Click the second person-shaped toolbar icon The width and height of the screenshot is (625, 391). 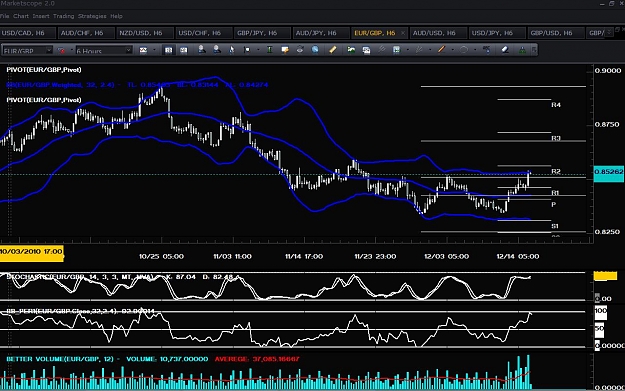(216, 50)
